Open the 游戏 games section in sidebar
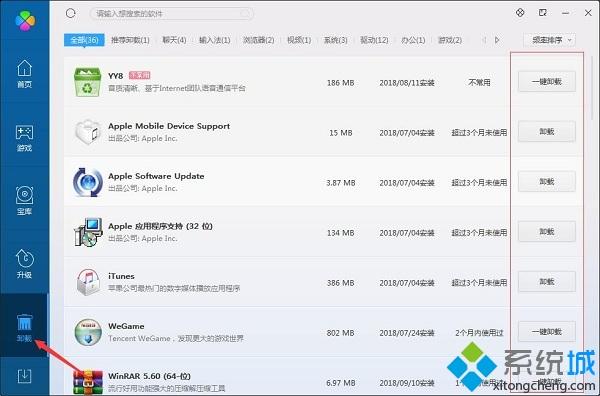 point(24,138)
